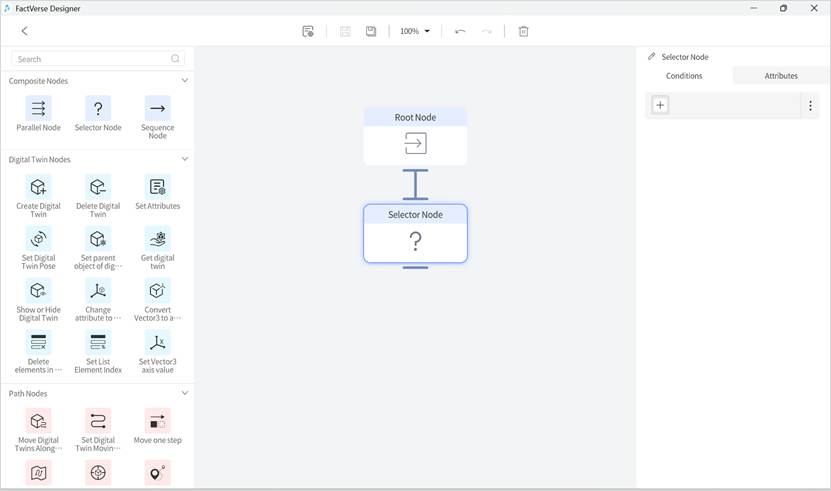The width and height of the screenshot is (831, 491).
Task: Add a new condition with plus button
Action: click(660, 105)
